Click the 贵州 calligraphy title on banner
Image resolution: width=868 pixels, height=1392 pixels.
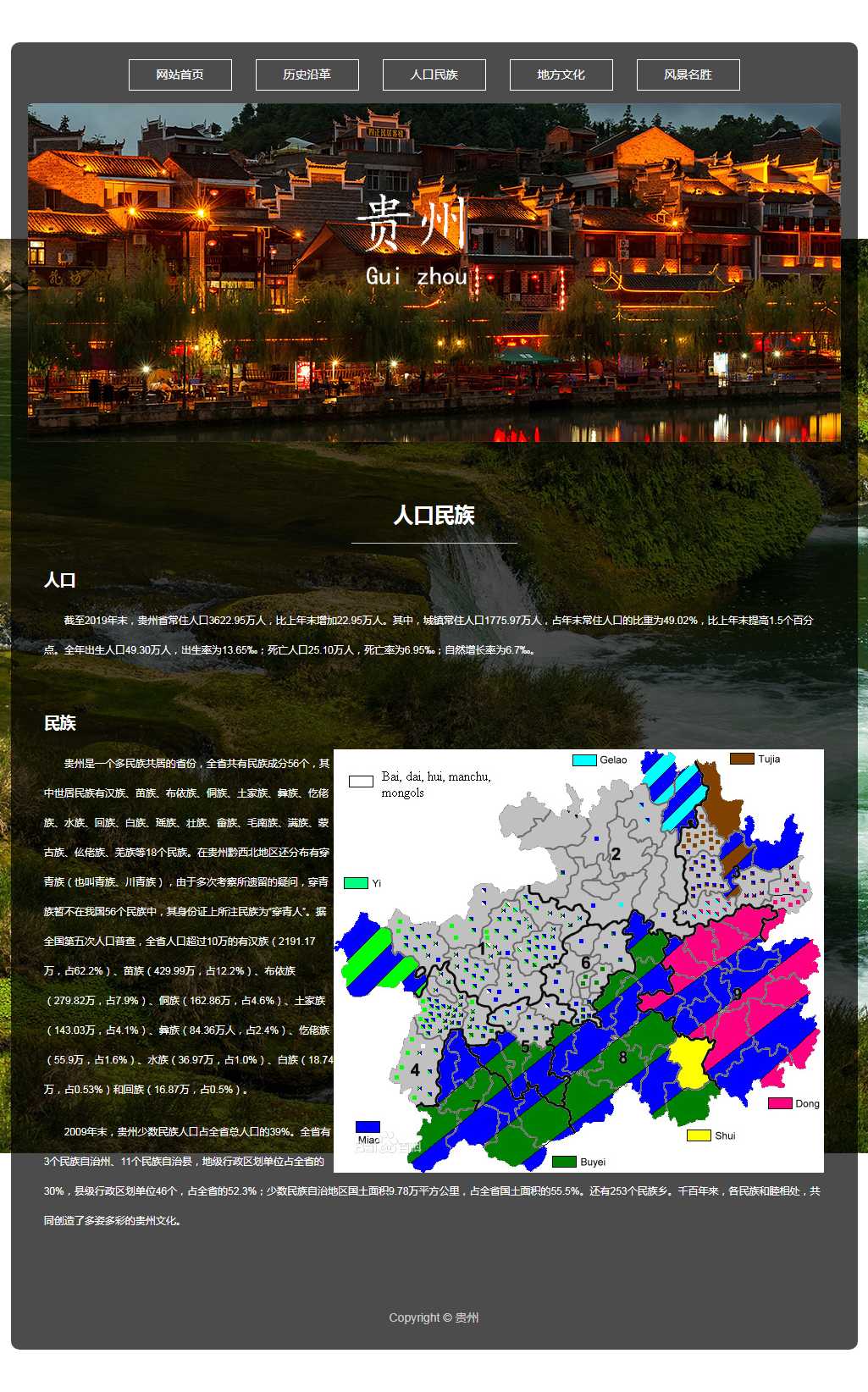point(412,223)
